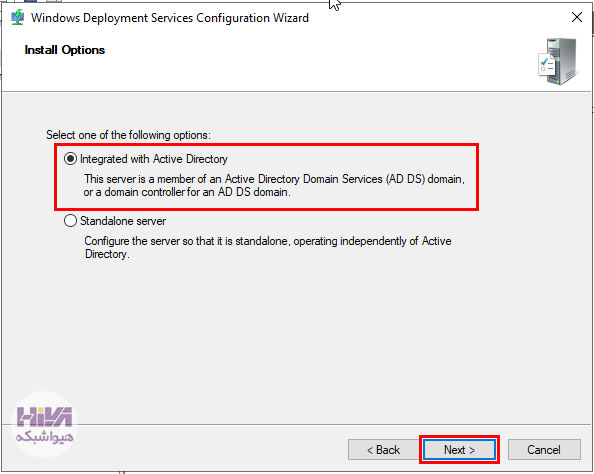Viewport: 594px width, 474px height.
Task: Click the empty gray area below the options
Action: (x=297, y=333)
